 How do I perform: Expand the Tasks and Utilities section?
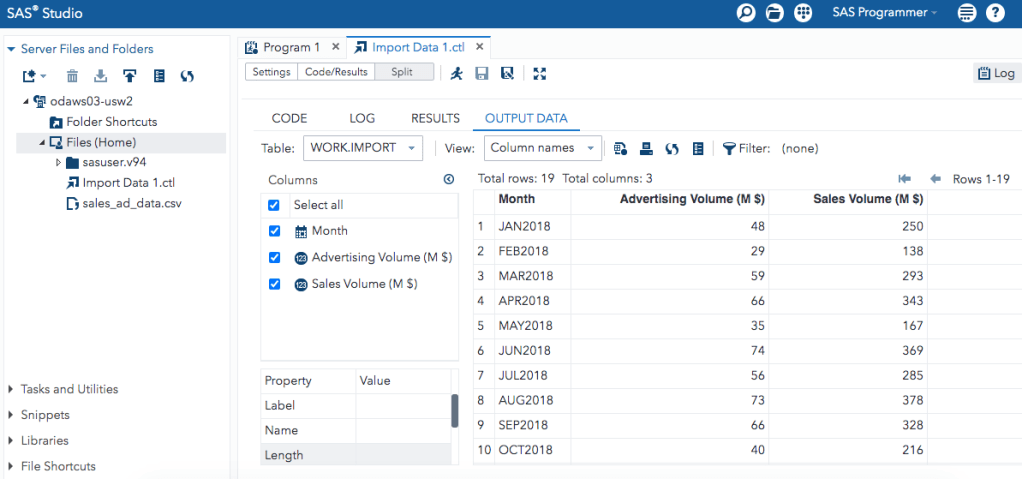[69, 389]
